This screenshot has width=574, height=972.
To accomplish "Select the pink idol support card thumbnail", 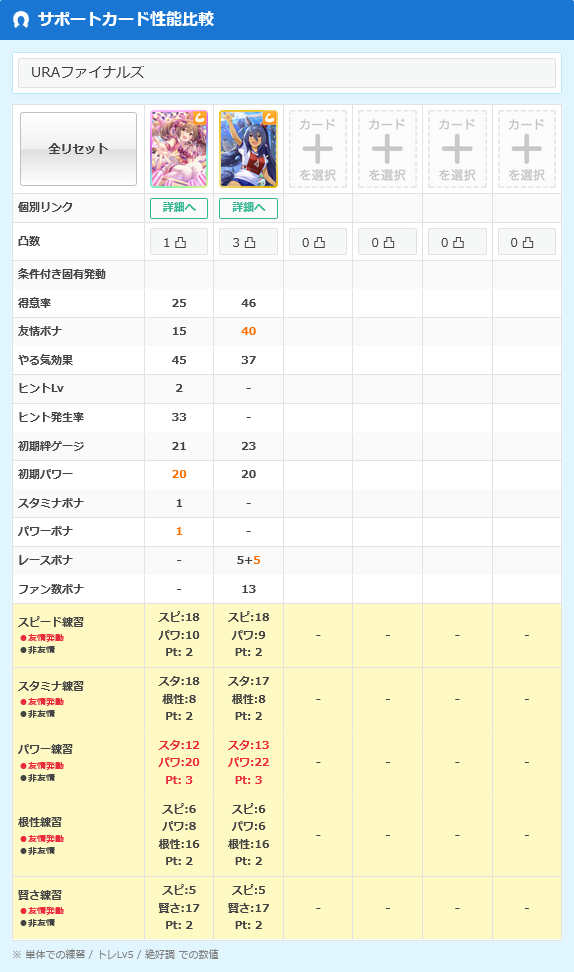I will [x=179, y=149].
